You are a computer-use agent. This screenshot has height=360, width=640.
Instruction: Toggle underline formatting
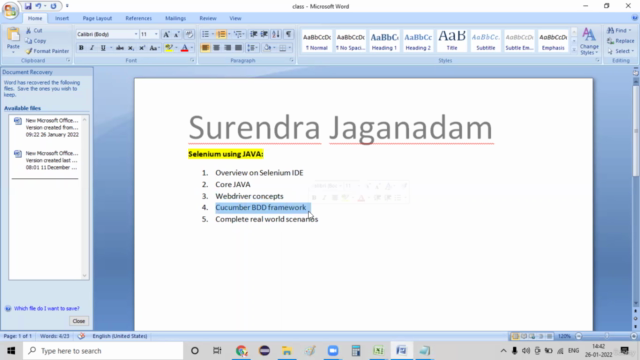click(103, 48)
